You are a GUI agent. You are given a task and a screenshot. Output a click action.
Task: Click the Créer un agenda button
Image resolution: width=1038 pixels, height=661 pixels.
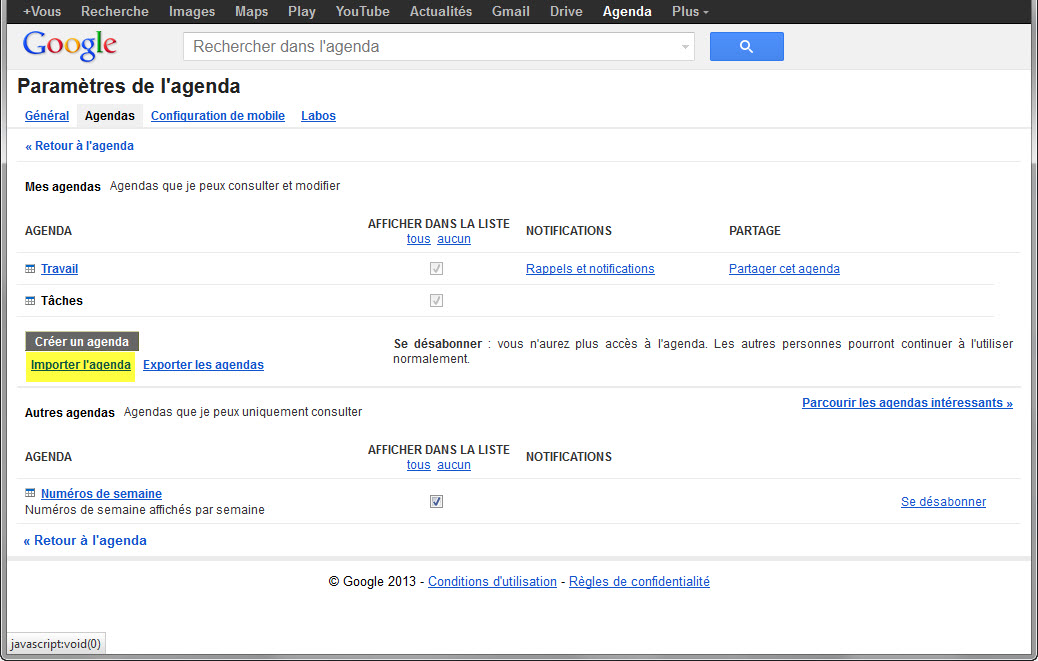82,341
